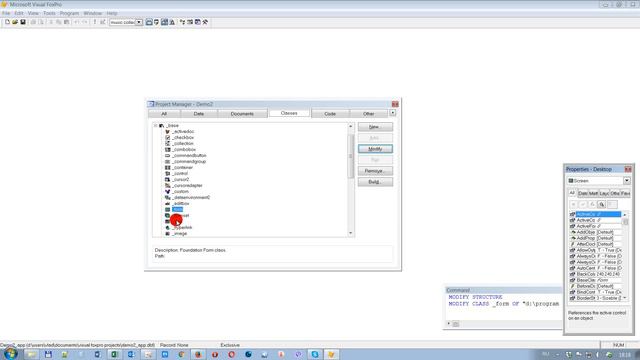Click the class tree scrollbar down arrow
640x360 pixels.
351,233
